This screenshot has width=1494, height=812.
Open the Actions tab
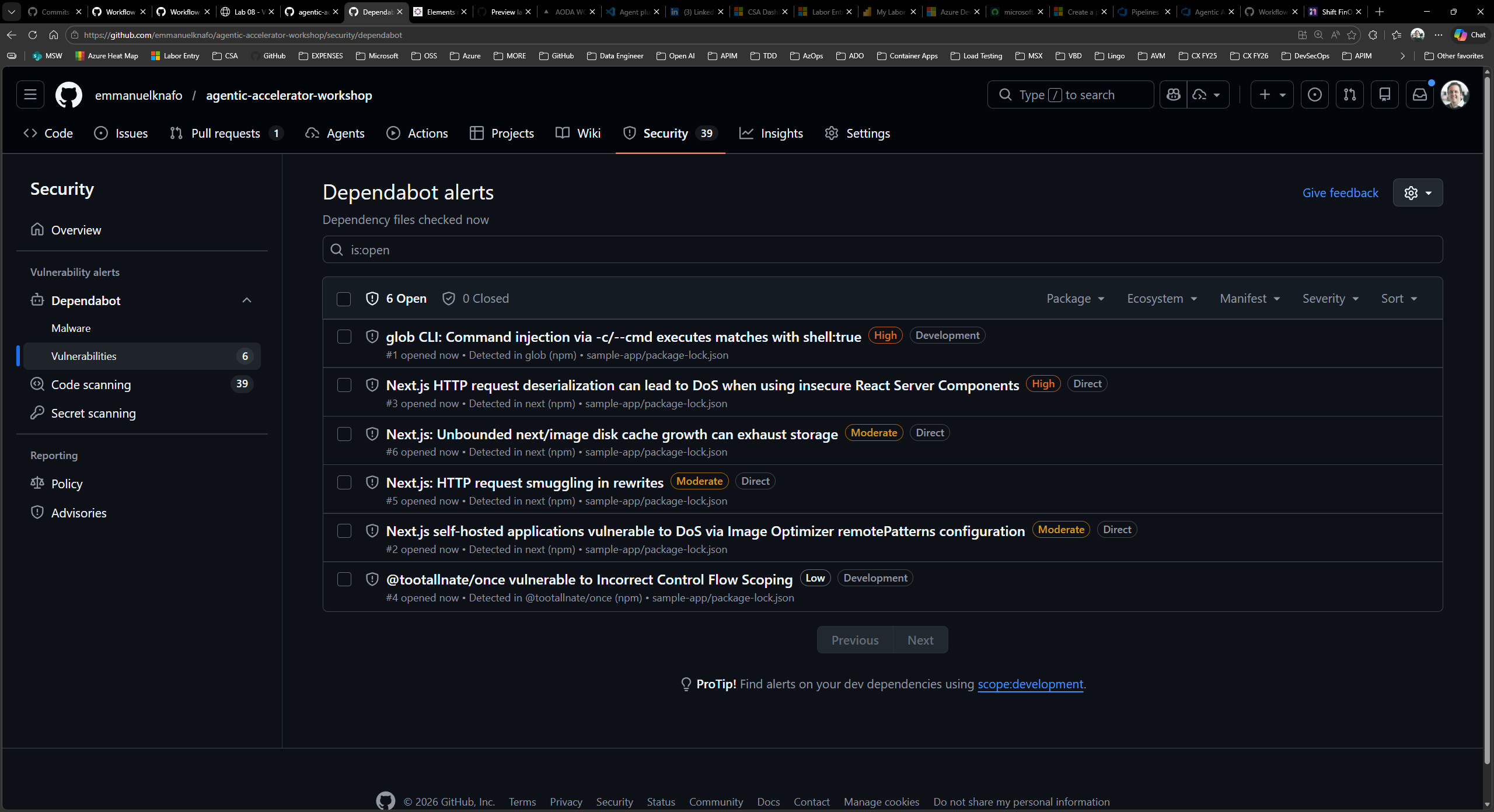coord(427,133)
